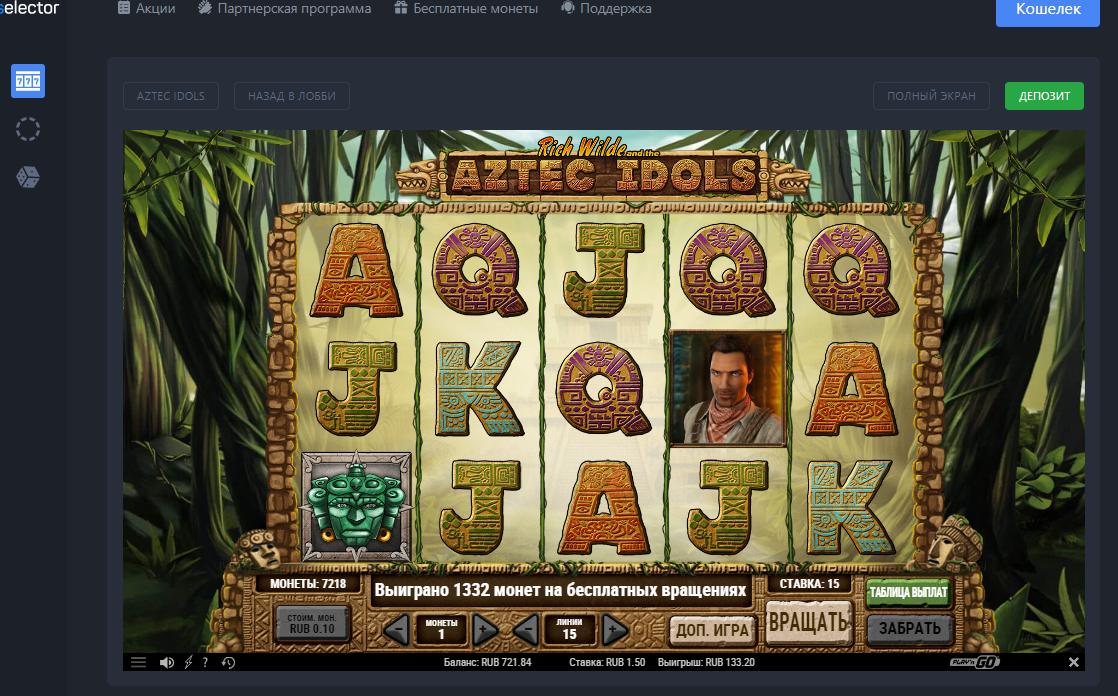The height and width of the screenshot is (696, 1118).
Task: Open the Акции menu item
Action: coord(147,9)
